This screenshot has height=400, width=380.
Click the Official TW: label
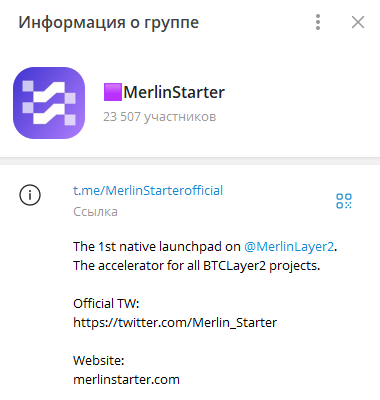pyautogui.click(x=106, y=304)
